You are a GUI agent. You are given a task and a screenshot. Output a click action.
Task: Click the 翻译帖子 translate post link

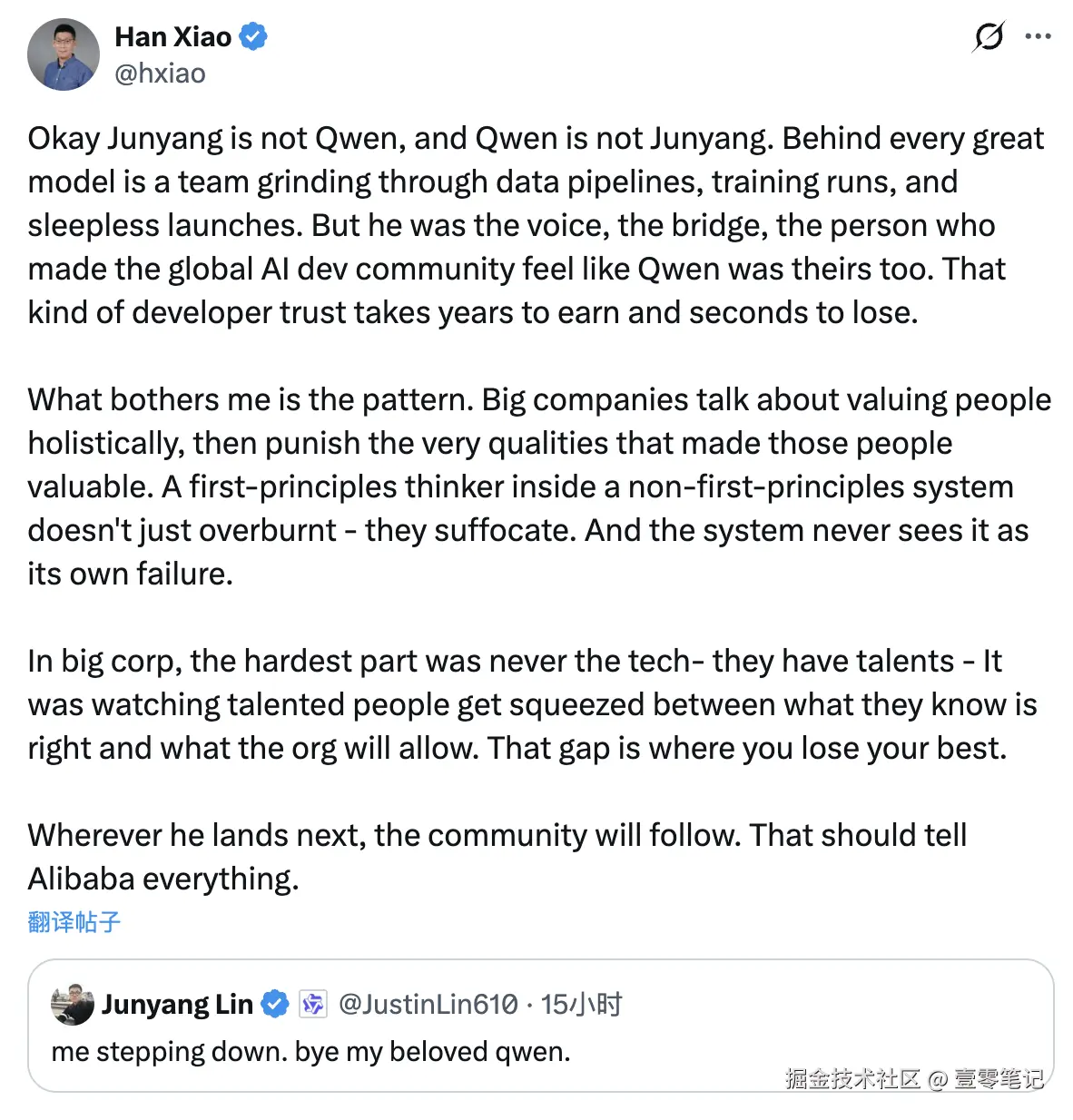coord(74,922)
